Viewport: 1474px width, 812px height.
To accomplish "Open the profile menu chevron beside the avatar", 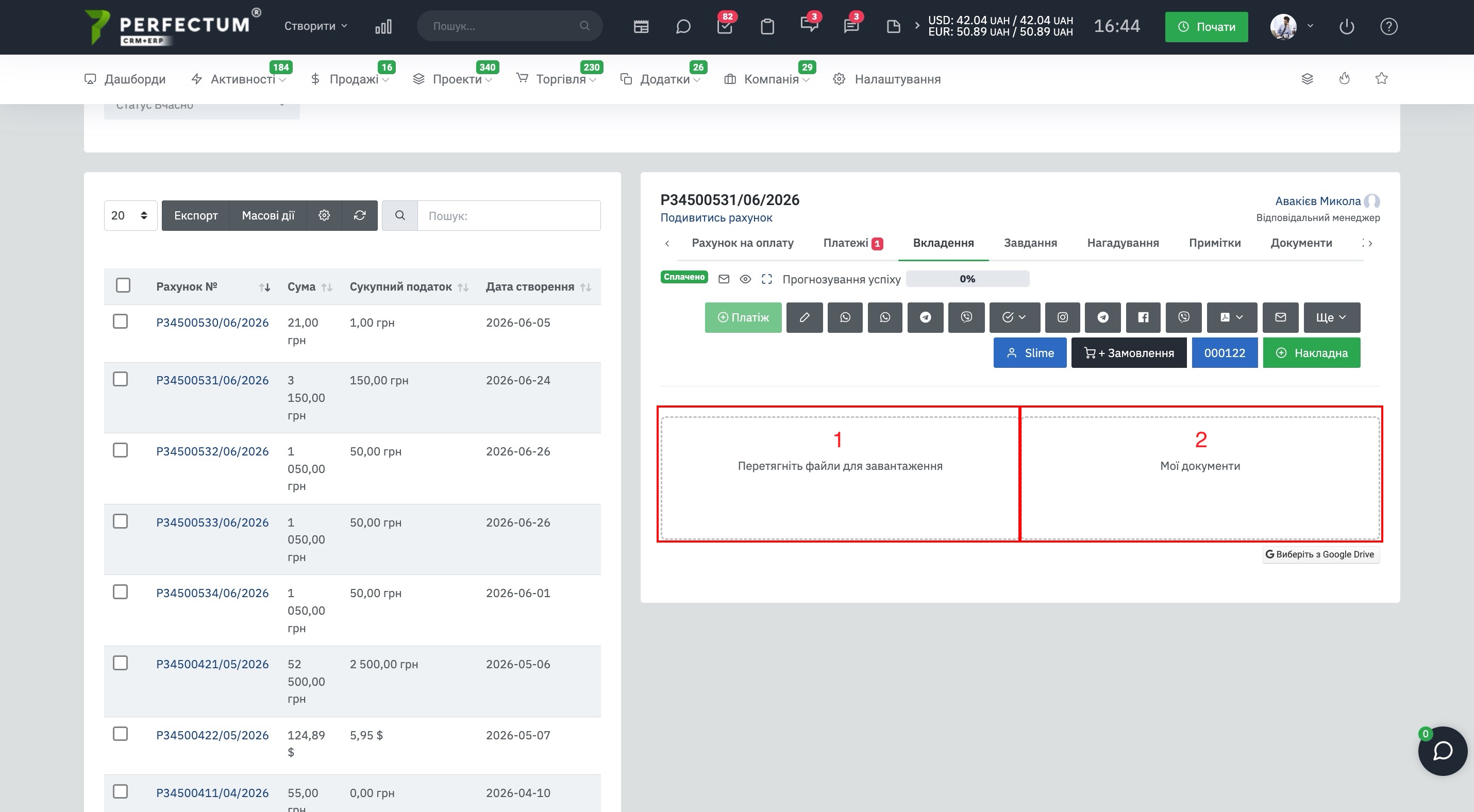I will tap(1310, 26).
